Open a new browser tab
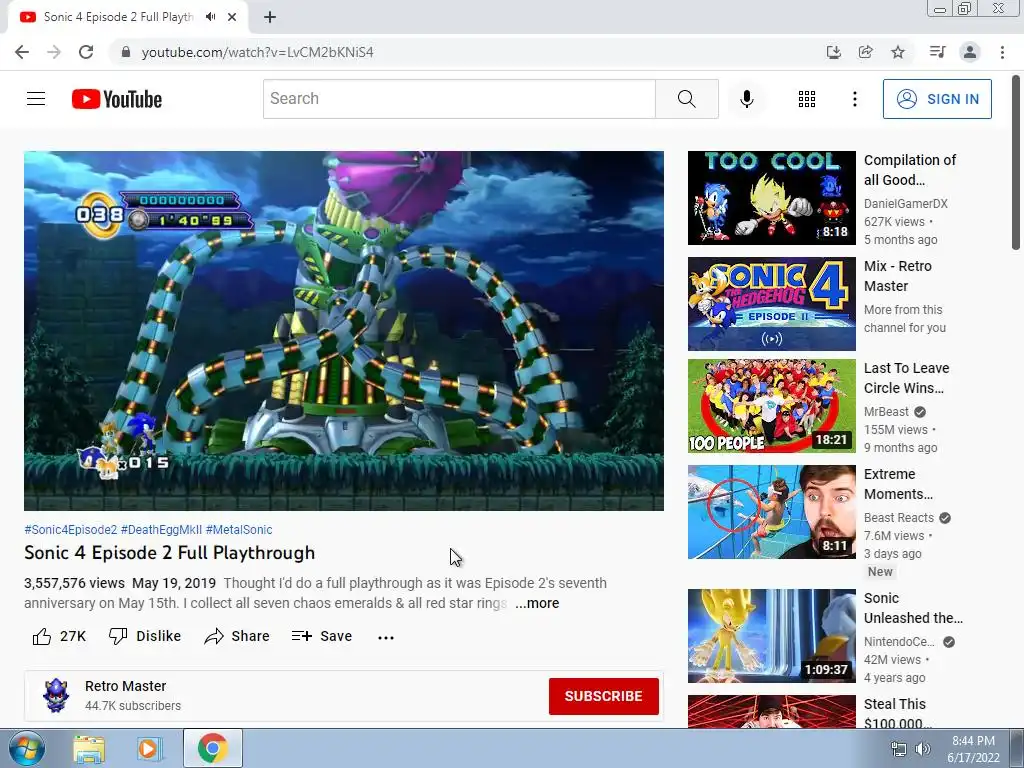 pos(270,17)
